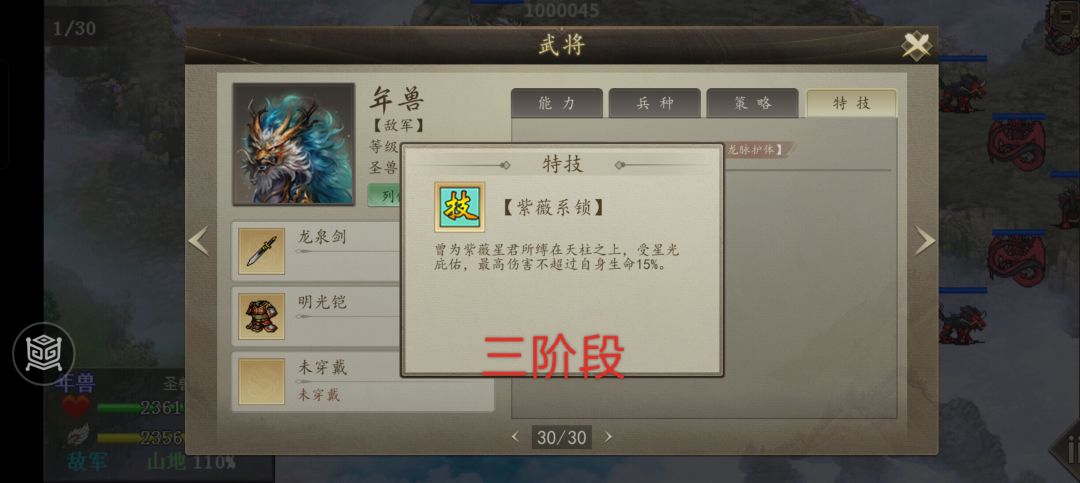Switch to the 能力 tab
This screenshot has height=483, width=1080.
click(557, 103)
